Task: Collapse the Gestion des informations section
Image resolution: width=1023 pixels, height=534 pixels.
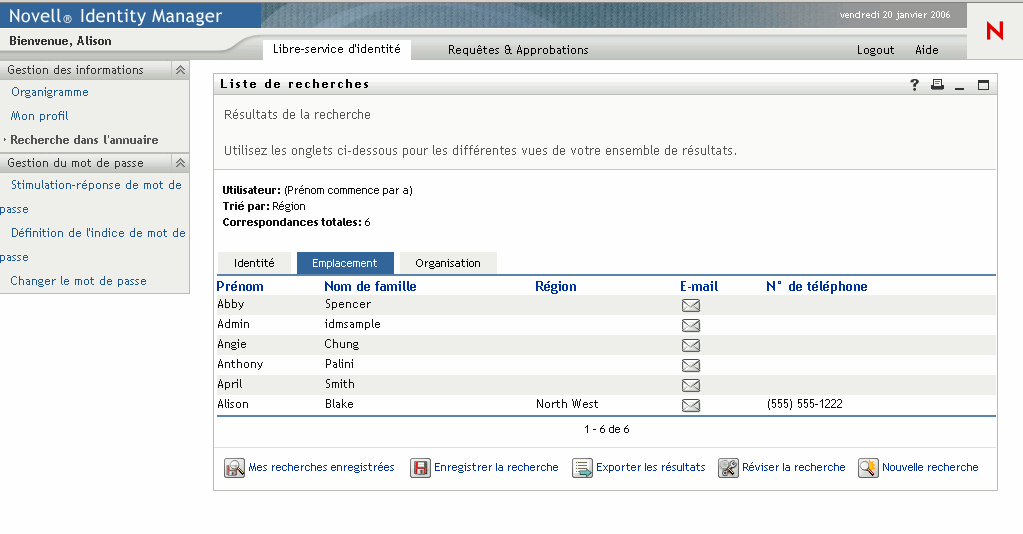Action: [x=180, y=70]
